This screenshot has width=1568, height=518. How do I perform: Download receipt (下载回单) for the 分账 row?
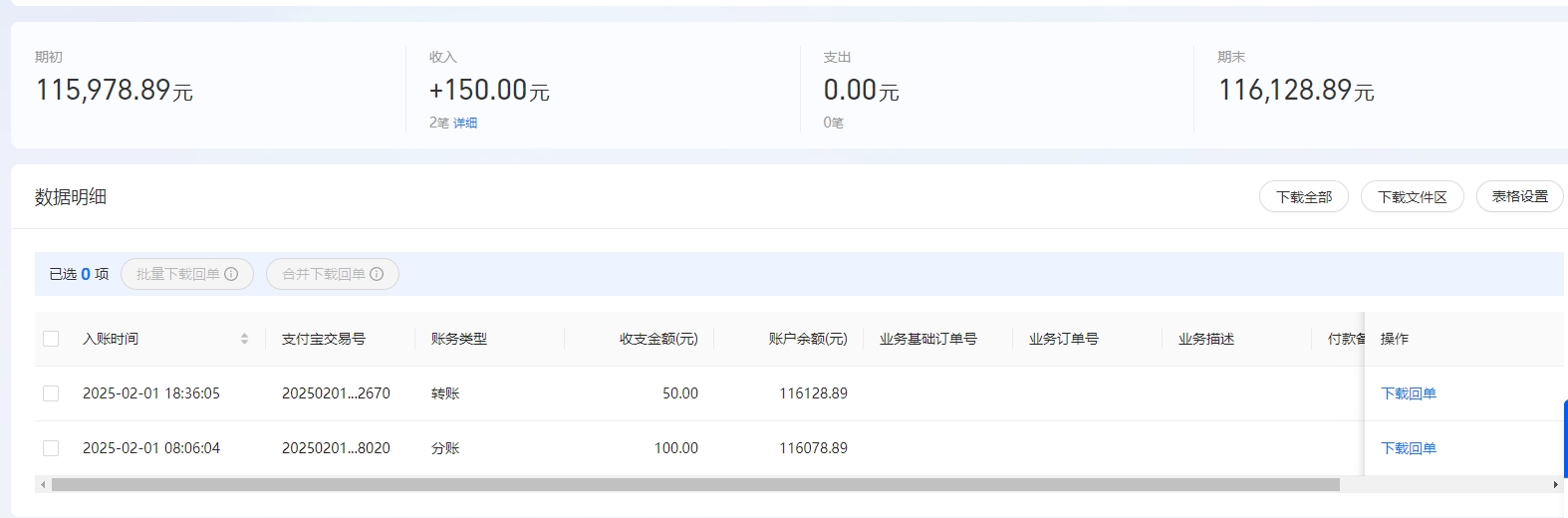pos(1409,448)
